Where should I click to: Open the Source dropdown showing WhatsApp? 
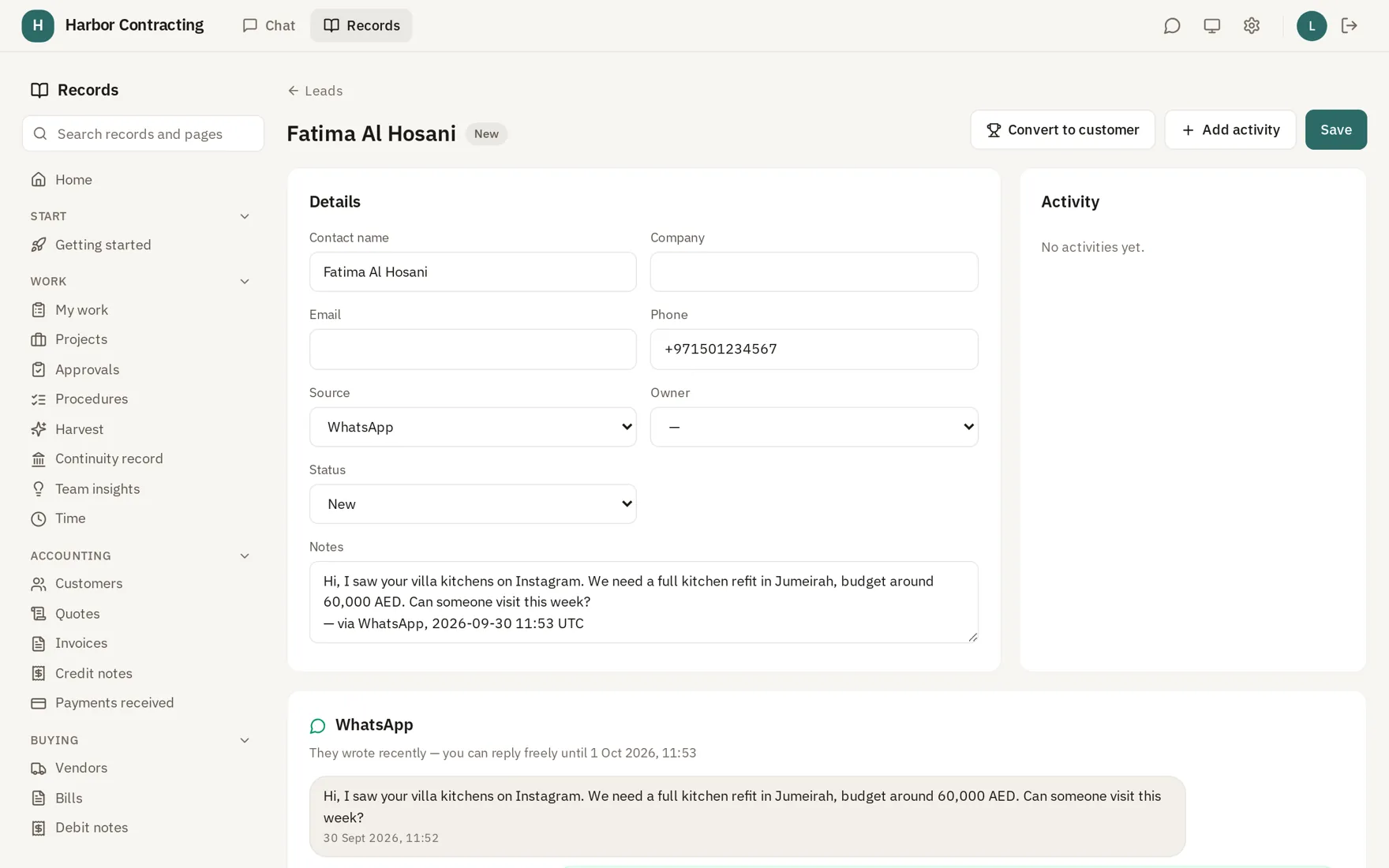click(473, 427)
